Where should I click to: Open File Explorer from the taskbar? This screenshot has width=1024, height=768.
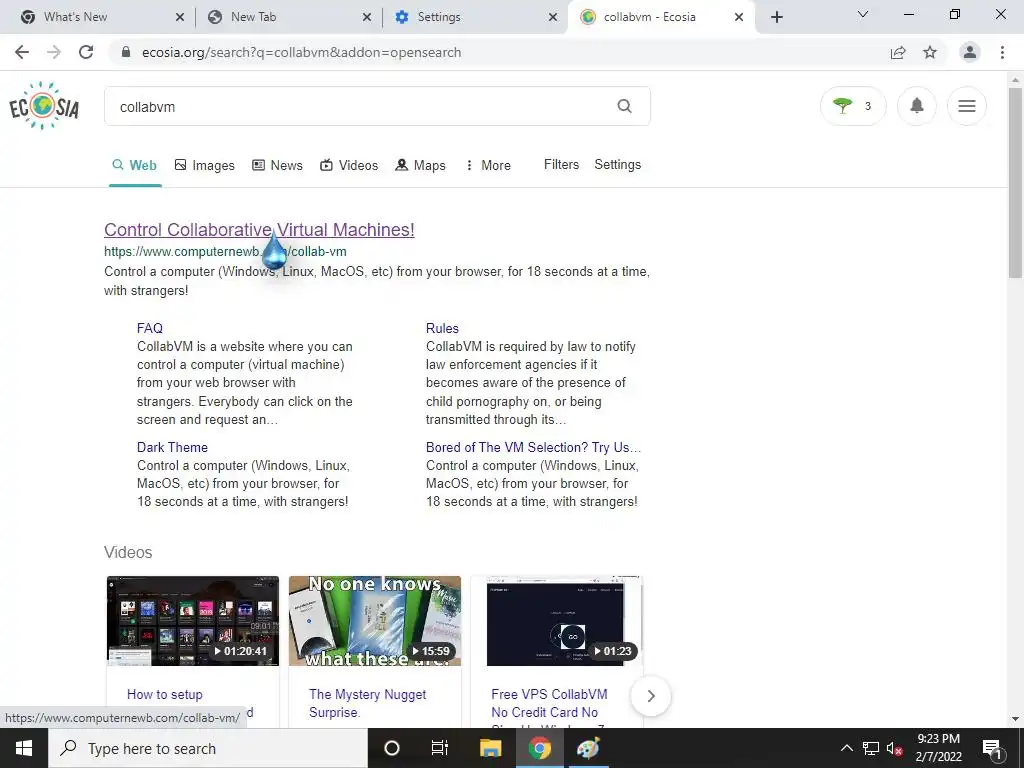click(x=490, y=748)
